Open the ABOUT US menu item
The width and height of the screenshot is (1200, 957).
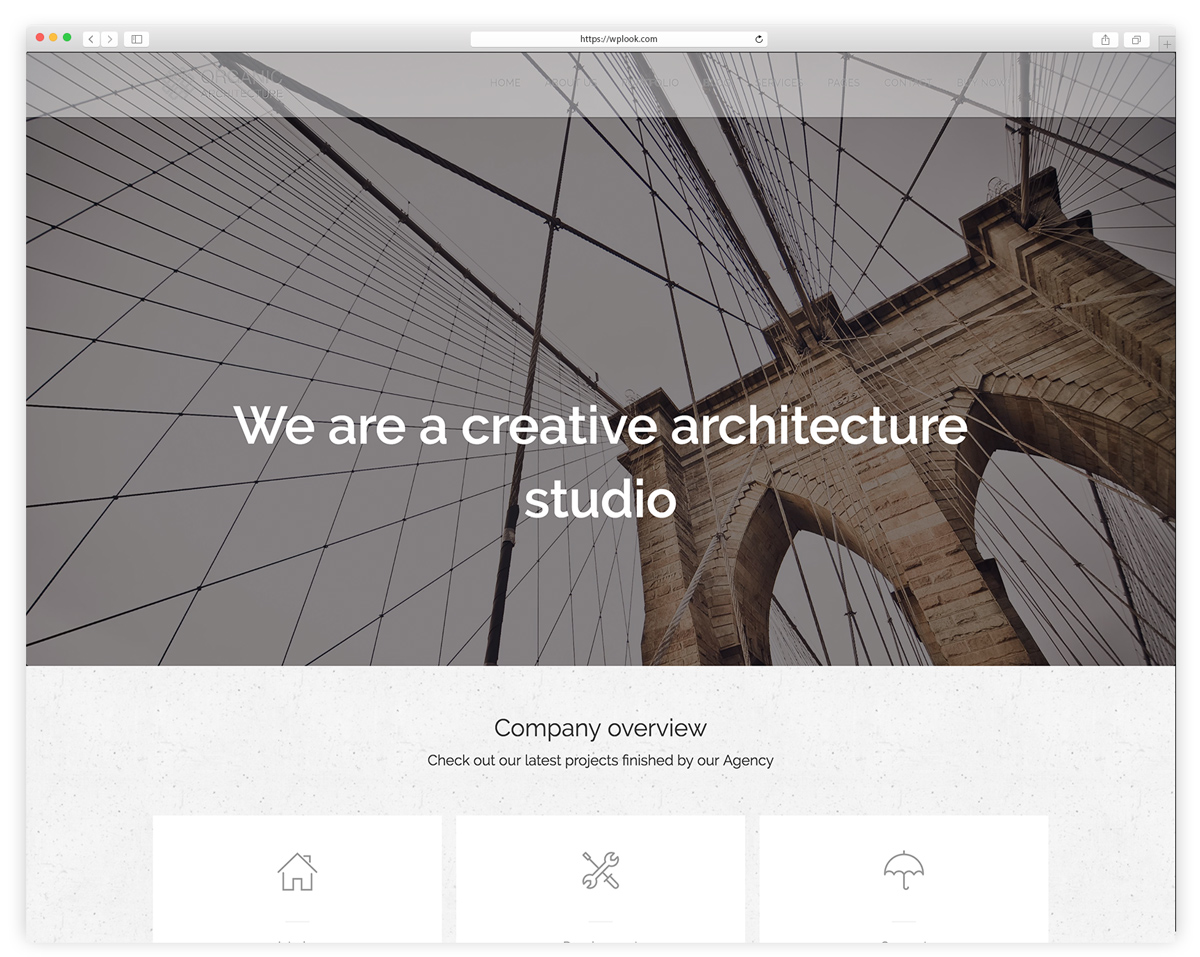[571, 83]
